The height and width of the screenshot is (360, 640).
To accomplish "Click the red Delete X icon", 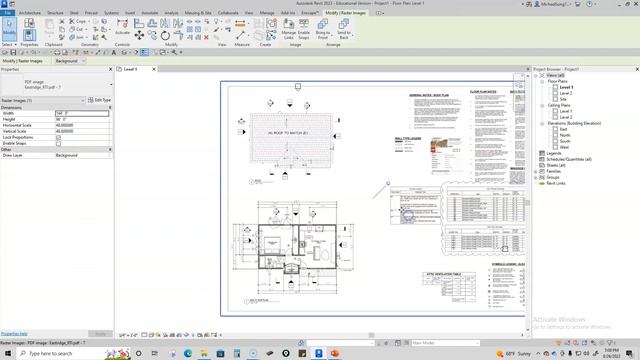I will (x=206, y=37).
